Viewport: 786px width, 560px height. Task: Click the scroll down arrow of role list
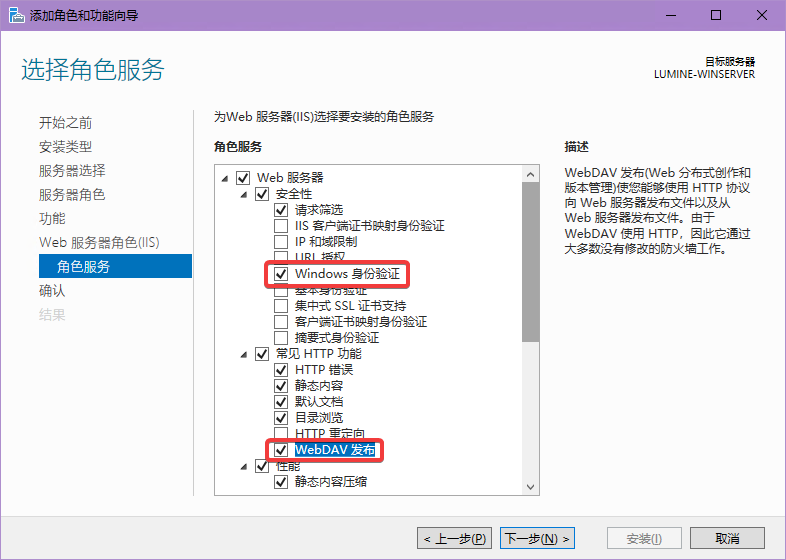pos(531,486)
